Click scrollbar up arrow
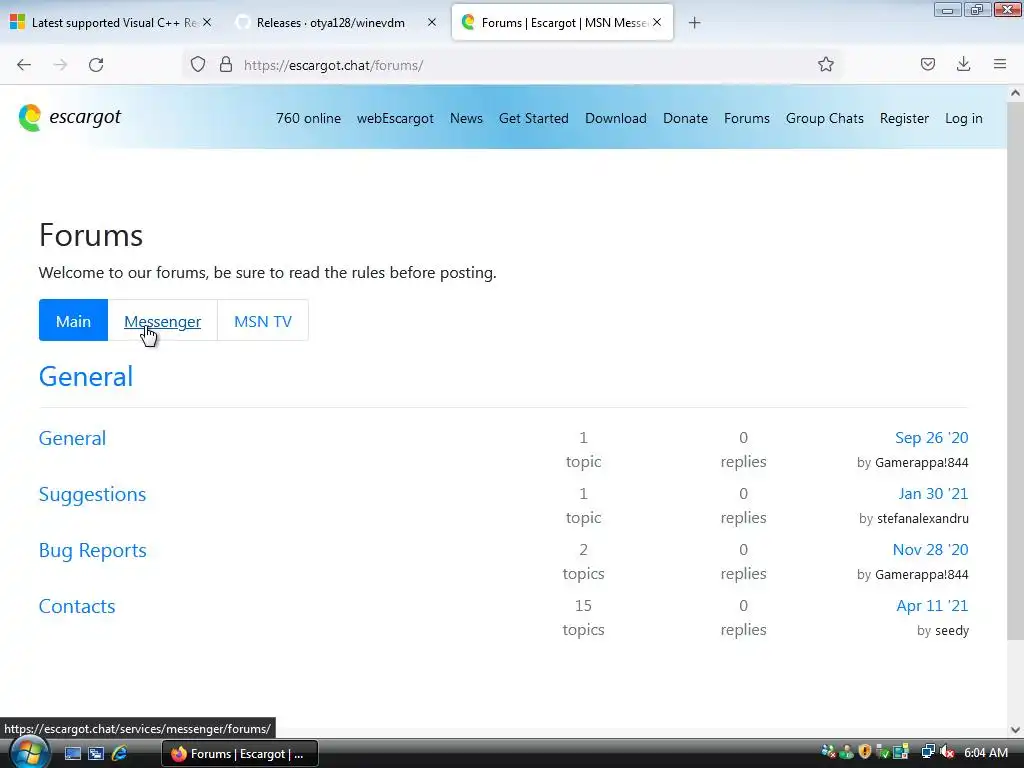This screenshot has height=768, width=1024. [x=1015, y=93]
